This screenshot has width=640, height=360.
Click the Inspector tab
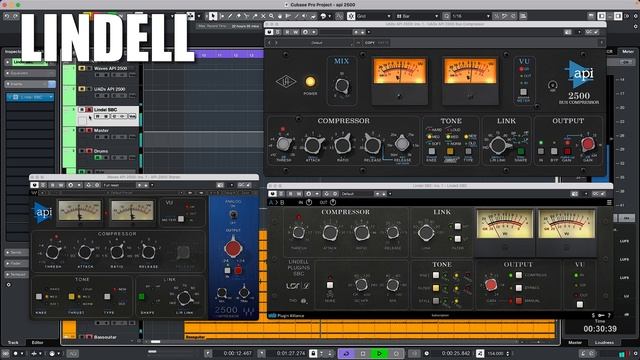tap(13, 51)
